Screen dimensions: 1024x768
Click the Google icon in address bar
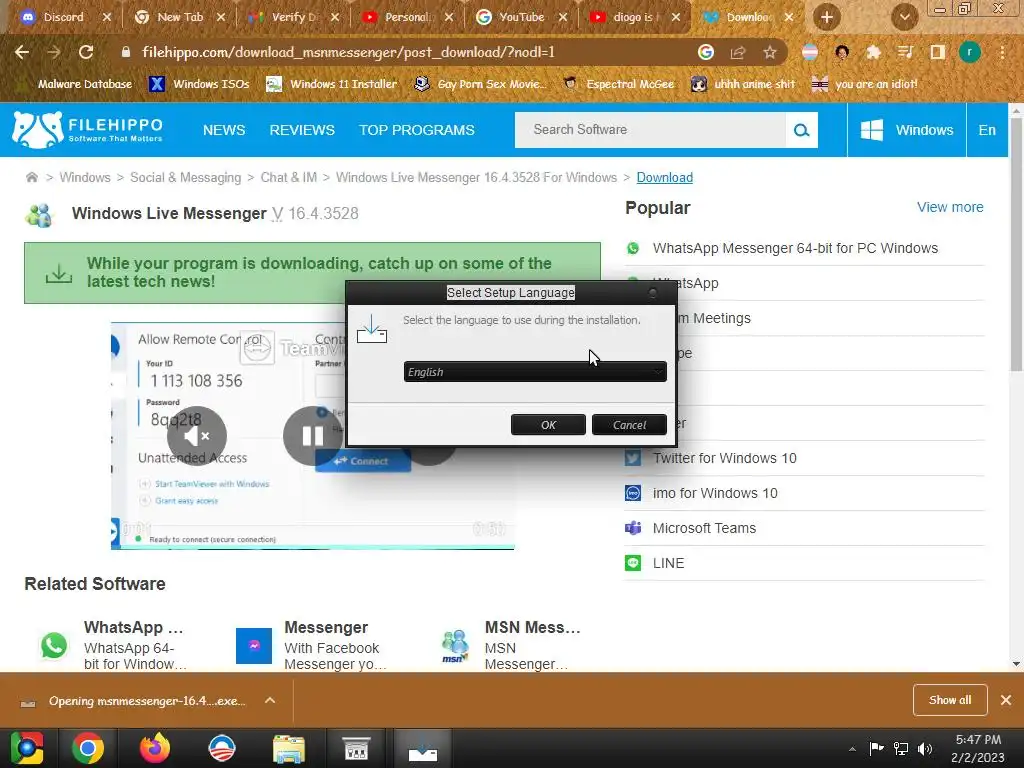tap(706, 52)
